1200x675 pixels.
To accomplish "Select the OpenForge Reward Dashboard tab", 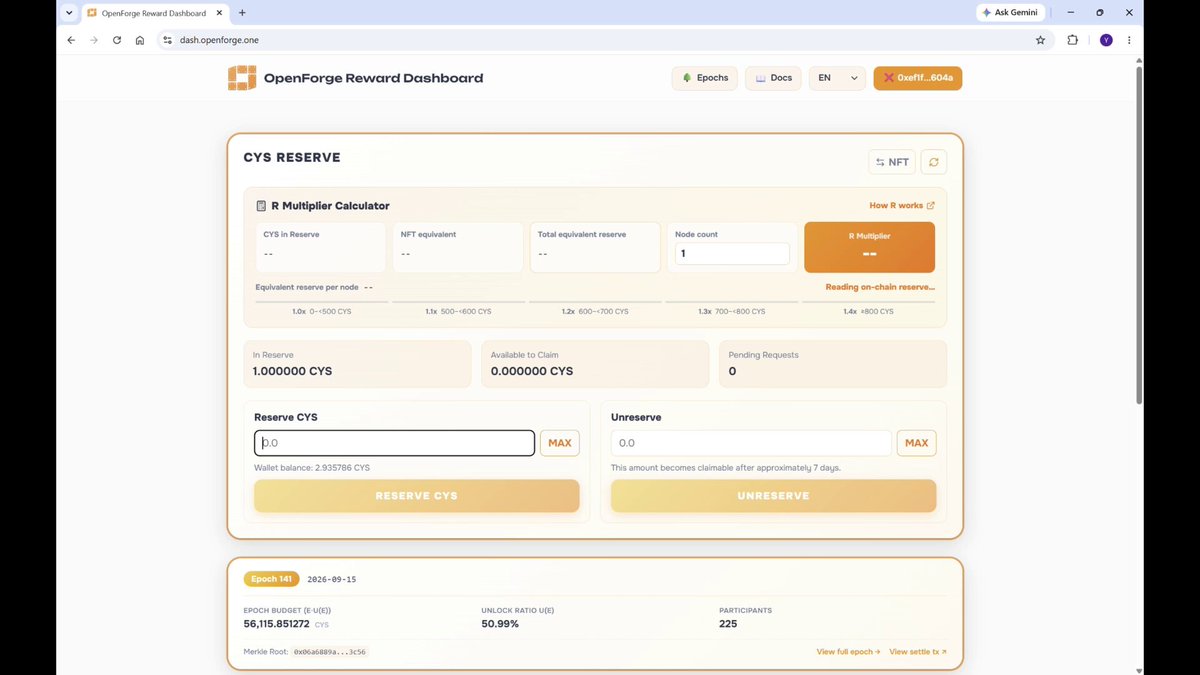I will click(155, 13).
